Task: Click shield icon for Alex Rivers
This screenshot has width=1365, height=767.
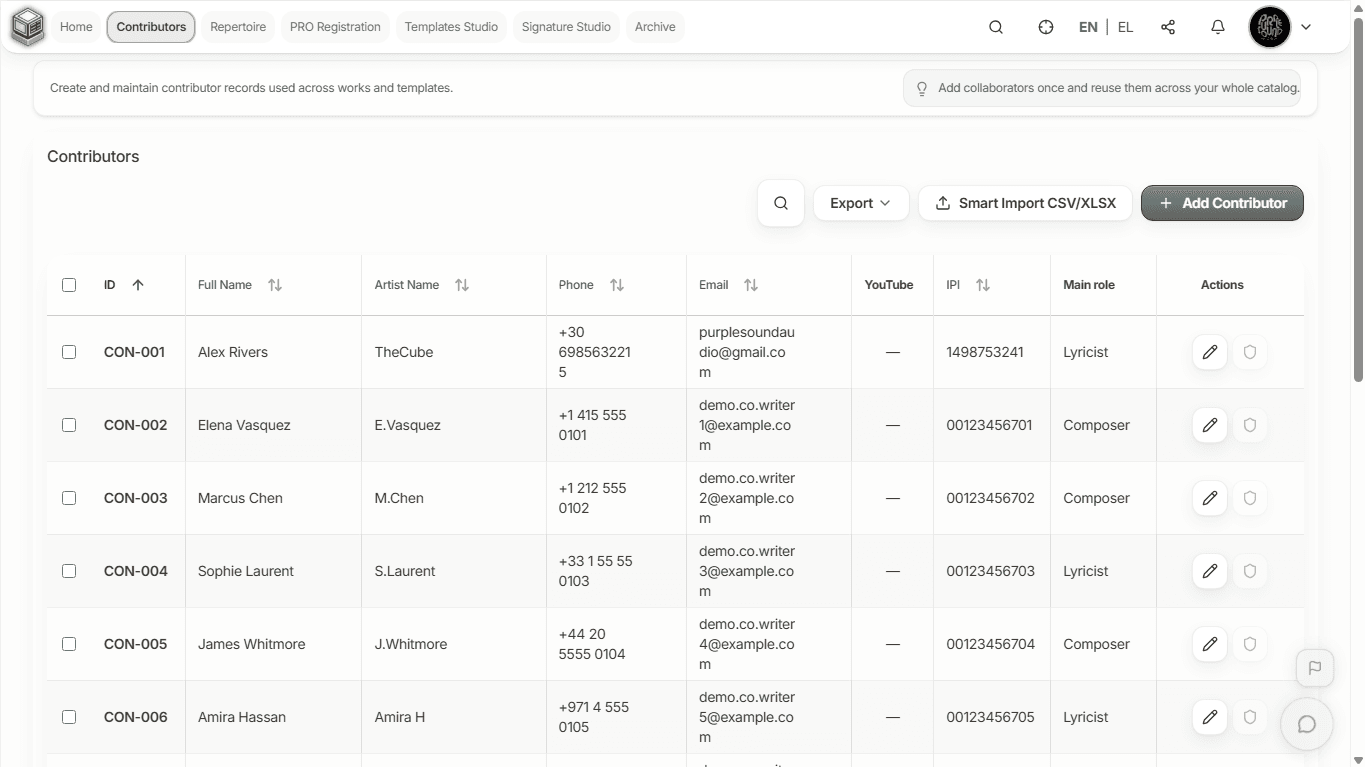Action: (1250, 352)
